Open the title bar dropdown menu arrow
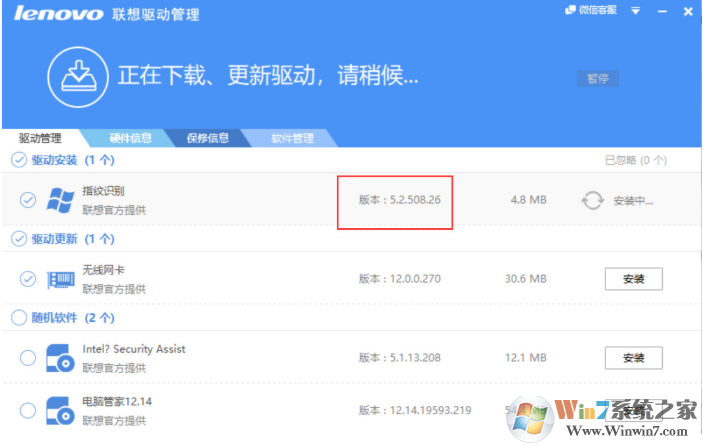704x445 pixels. (635, 11)
